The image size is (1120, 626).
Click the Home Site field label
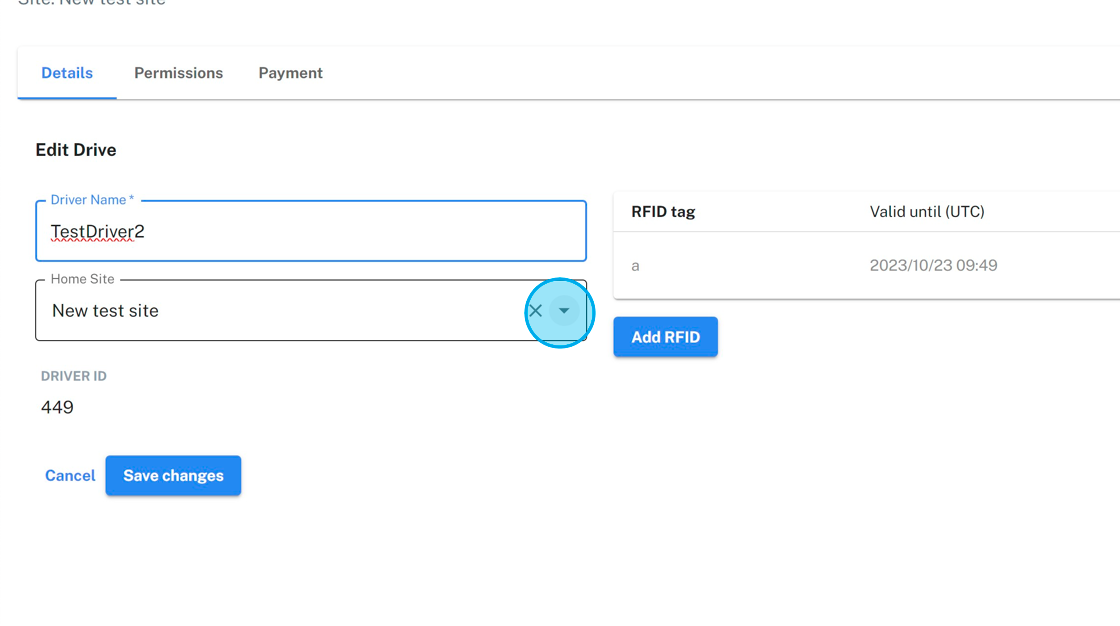tap(82, 279)
